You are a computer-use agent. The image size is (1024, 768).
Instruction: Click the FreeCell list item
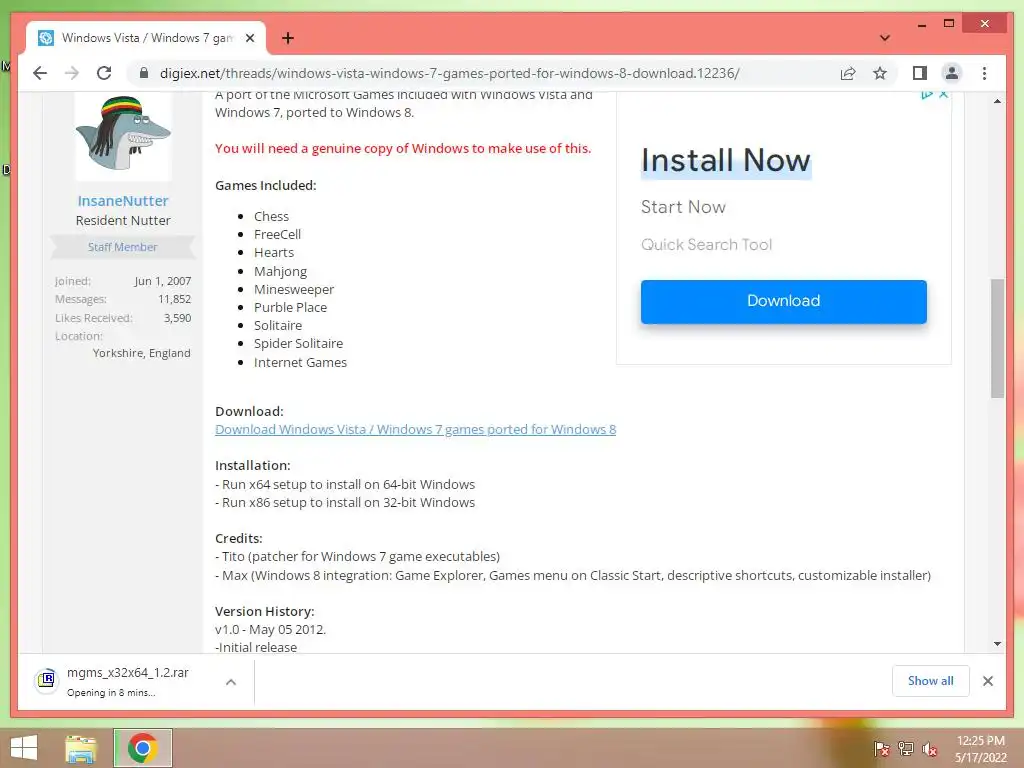click(278, 234)
